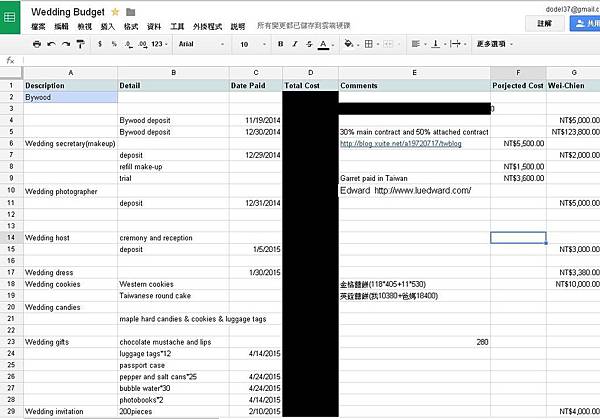
Task: Format as percent
Action: [114, 44]
